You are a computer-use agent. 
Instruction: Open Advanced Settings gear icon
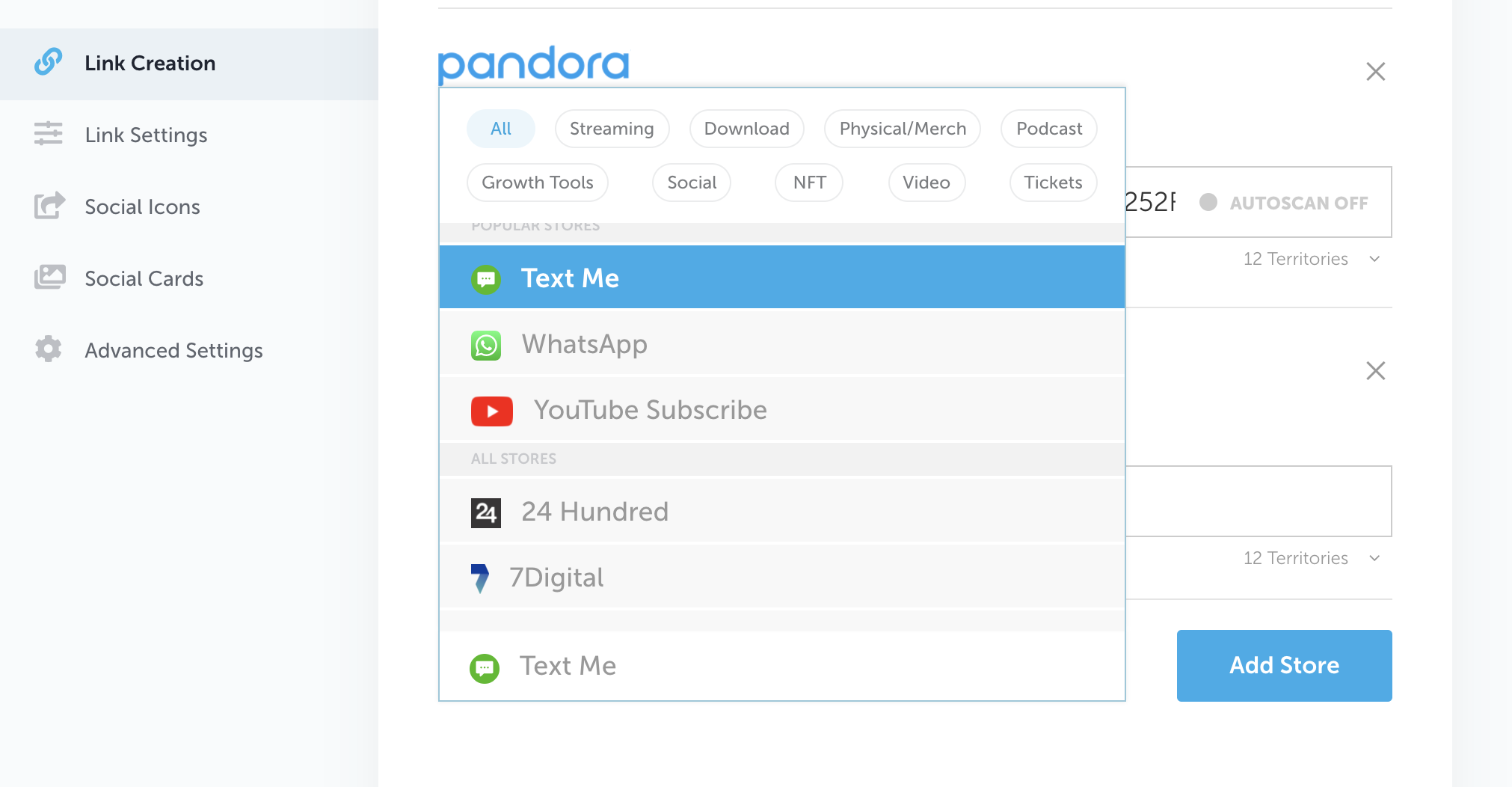point(49,349)
